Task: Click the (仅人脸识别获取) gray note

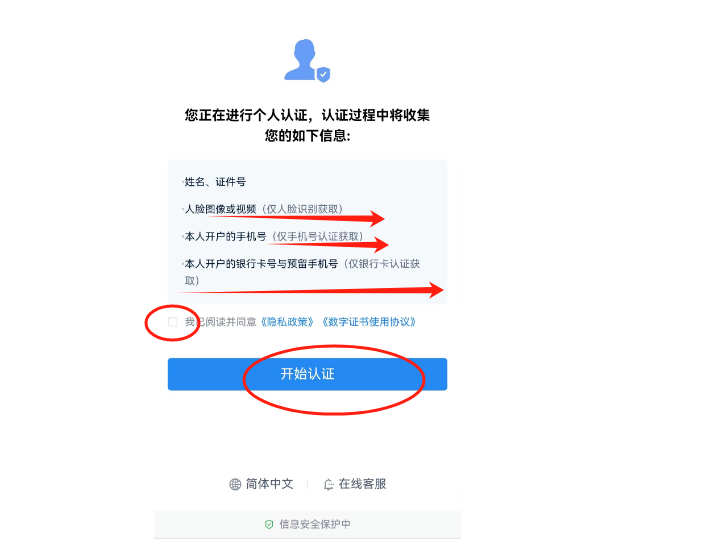Action: click(303, 209)
